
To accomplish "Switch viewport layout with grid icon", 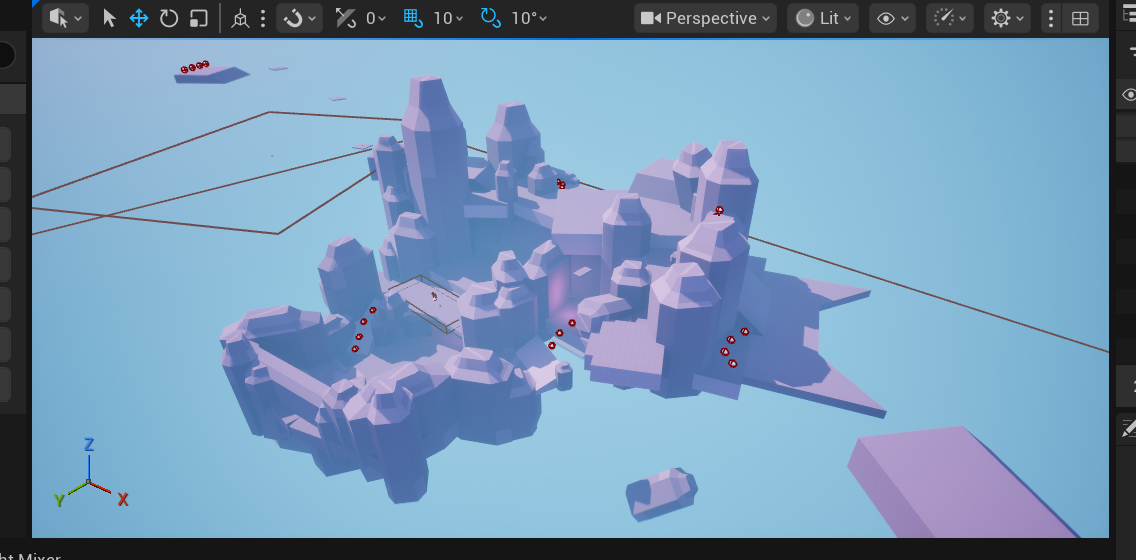I will [1080, 18].
